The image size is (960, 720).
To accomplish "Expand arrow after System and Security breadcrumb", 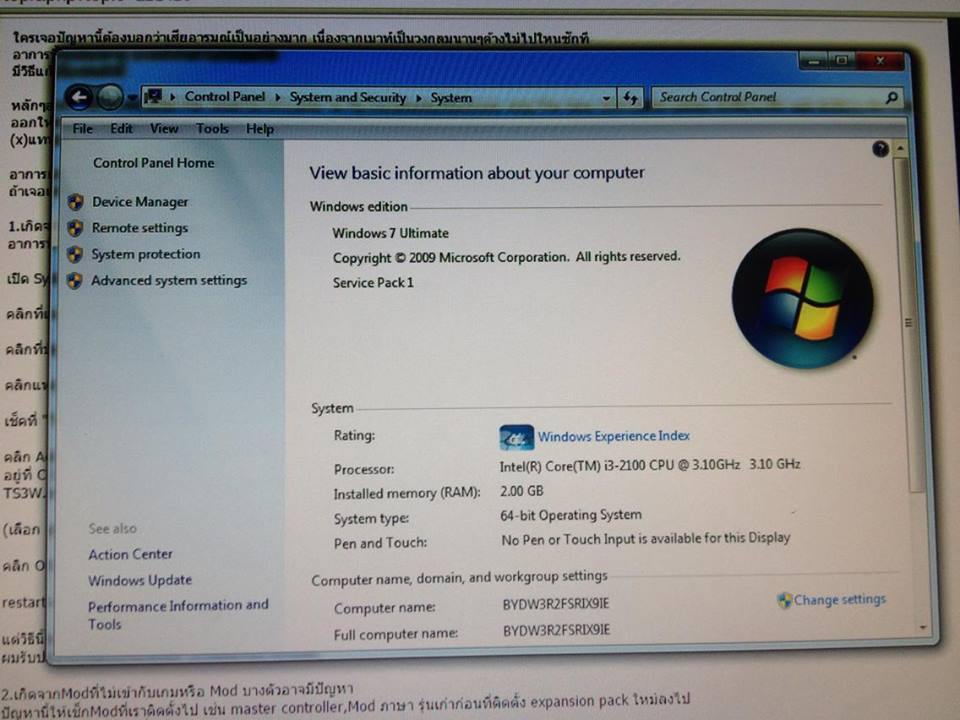I will (419, 98).
